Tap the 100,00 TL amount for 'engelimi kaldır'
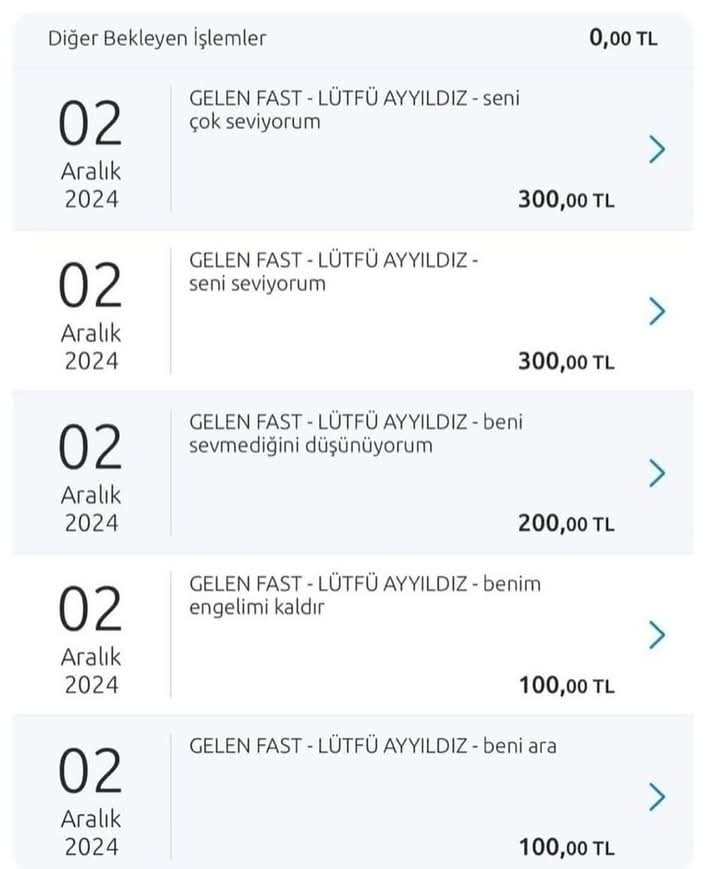 pyautogui.click(x=566, y=686)
